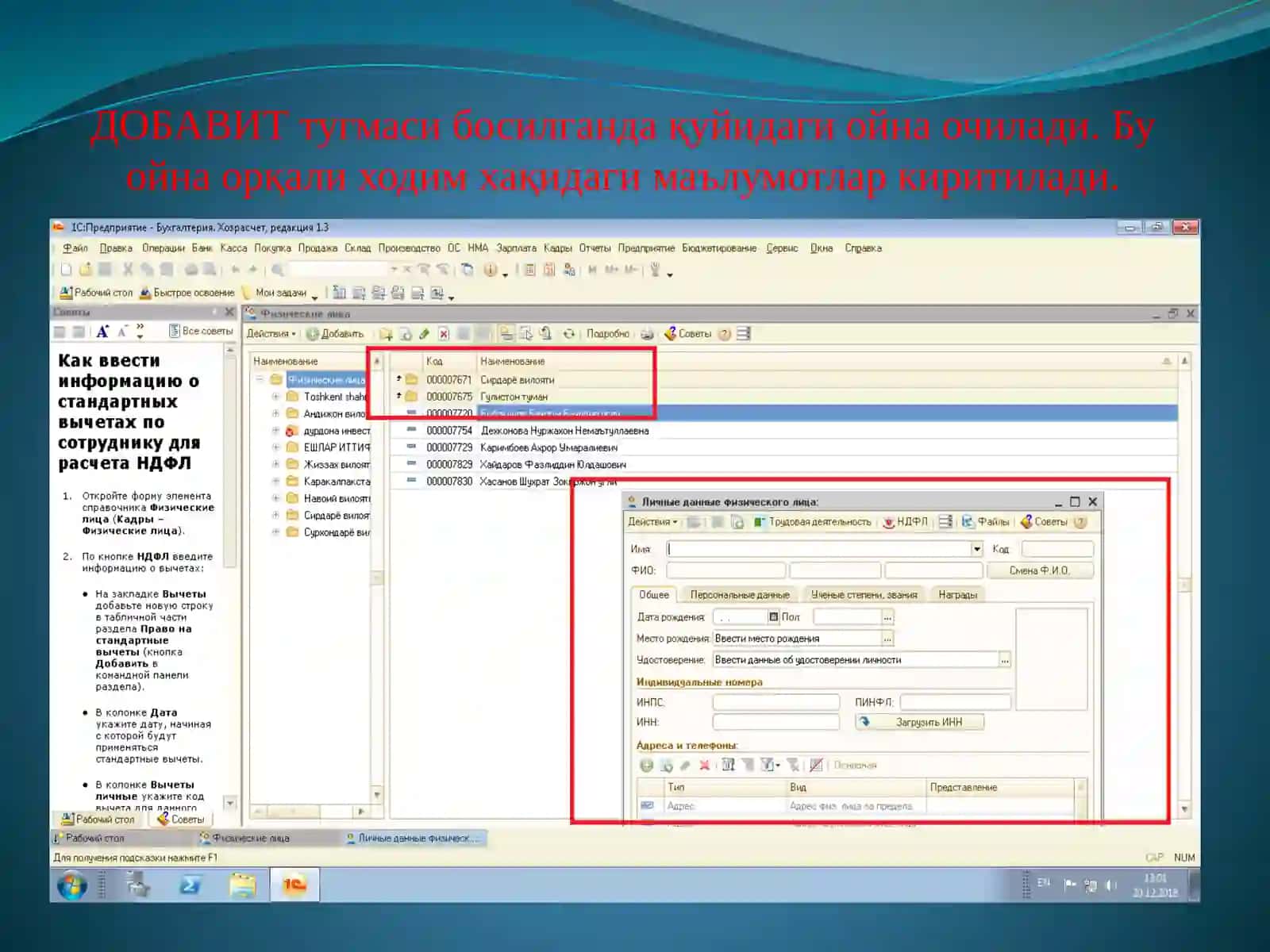Click the ИНПС input field

coord(775,702)
